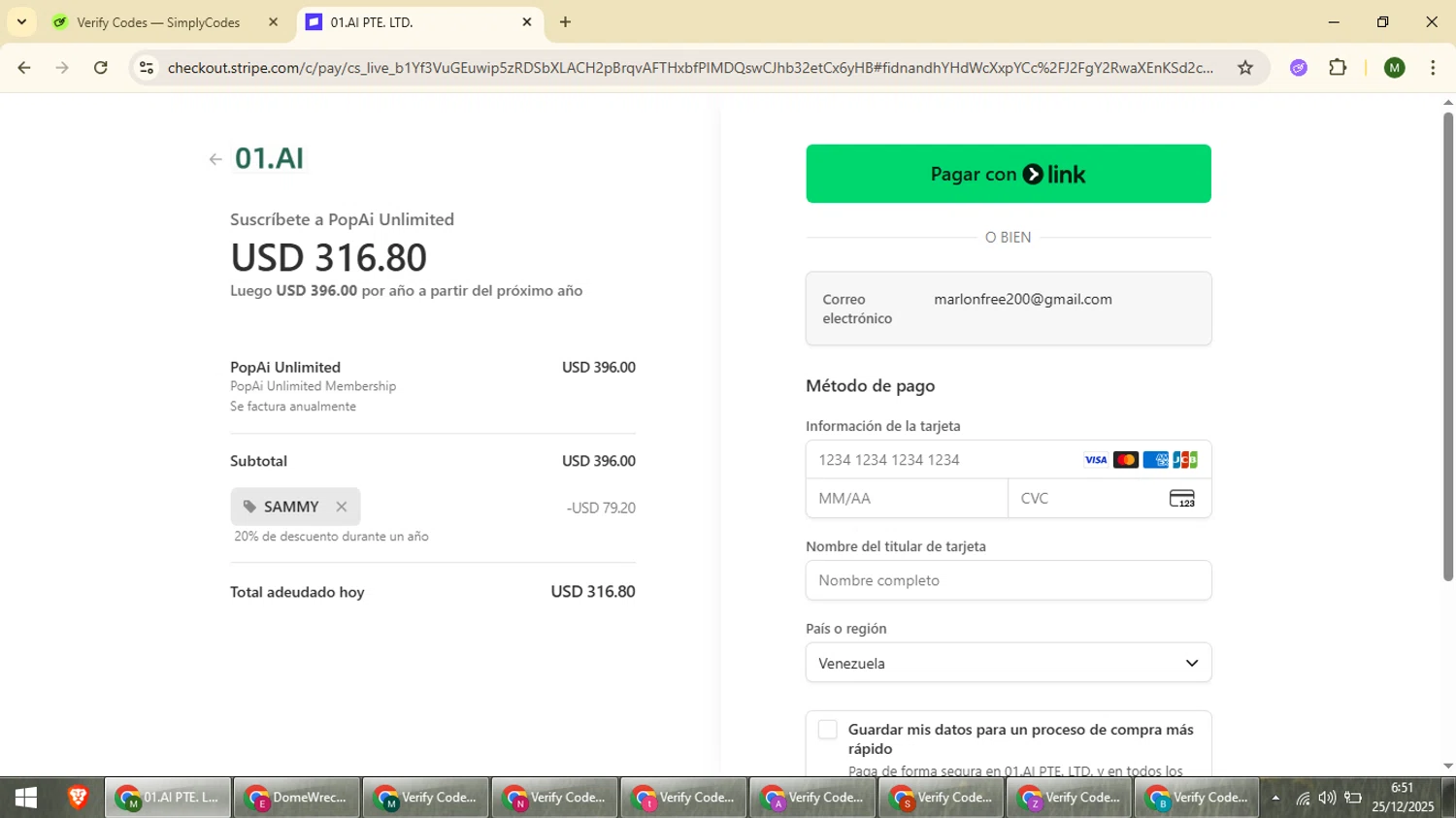Click the -USD 79.20 discount amount
The height and width of the screenshot is (818, 1456).
click(601, 508)
